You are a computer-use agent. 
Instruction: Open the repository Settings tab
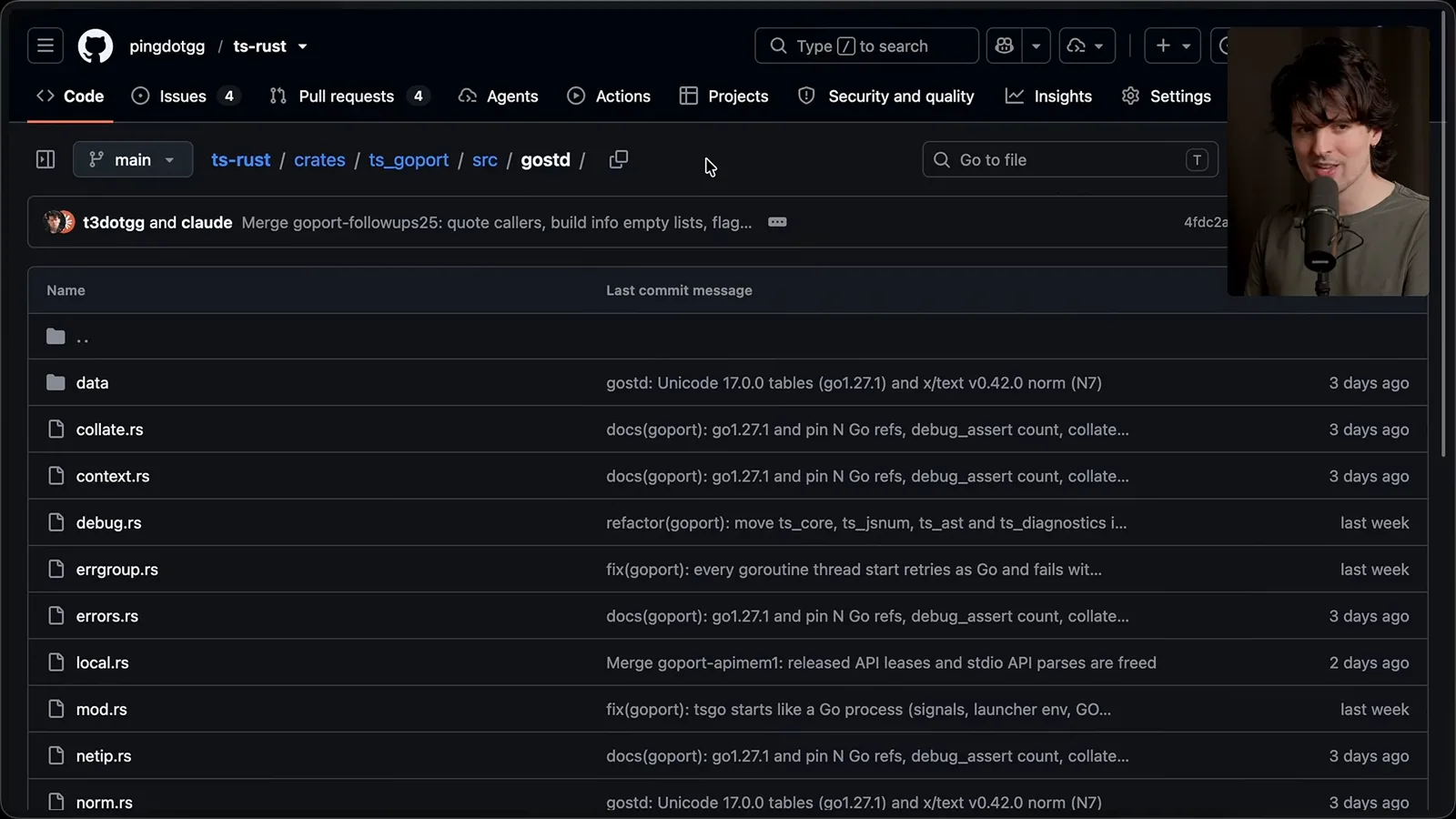tap(1167, 96)
